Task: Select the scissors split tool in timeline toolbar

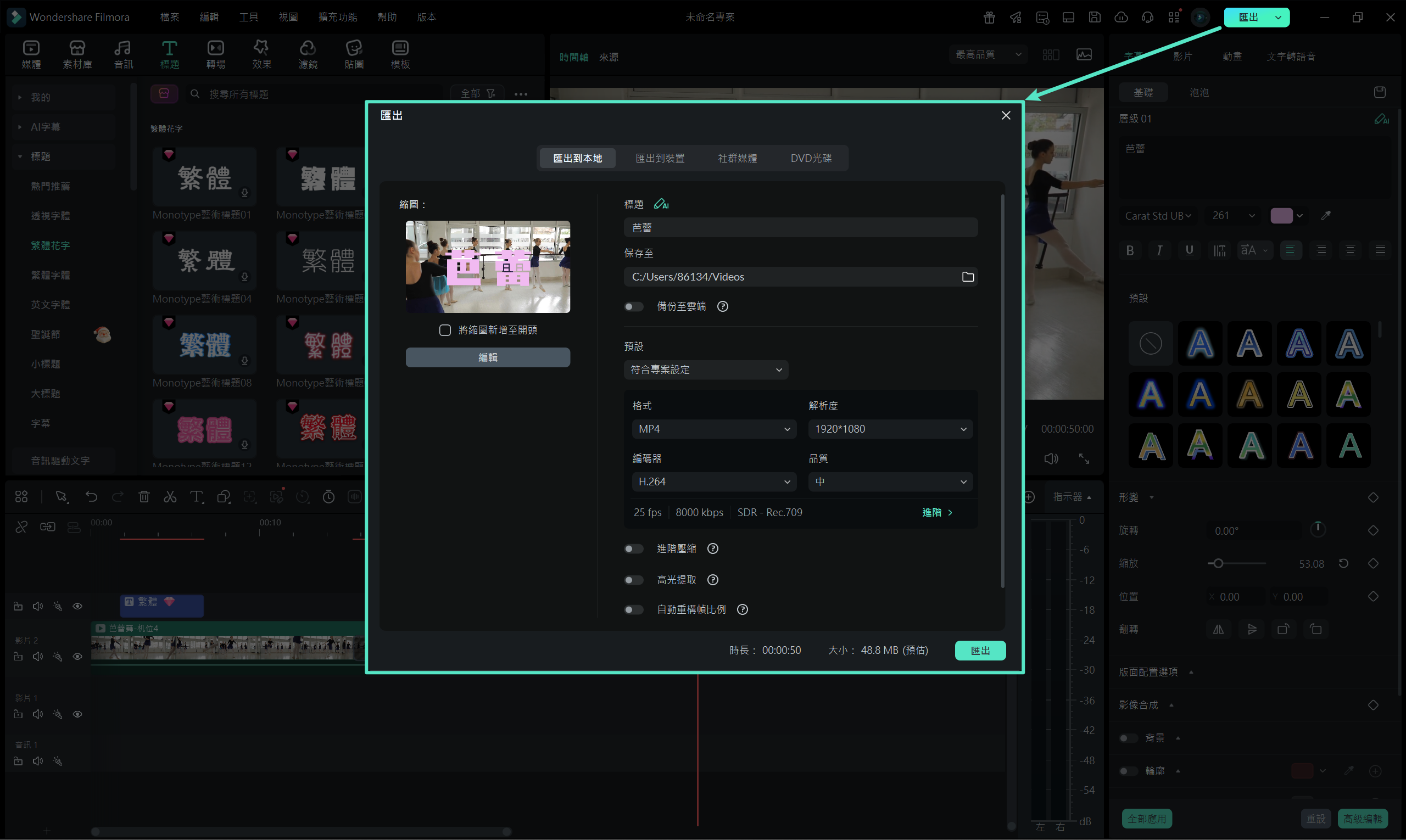Action: click(170, 497)
